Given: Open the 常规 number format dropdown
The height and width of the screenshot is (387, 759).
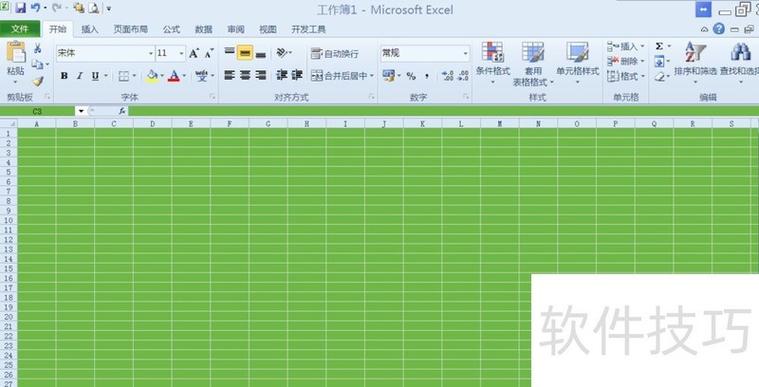Looking at the screenshot, I should click(x=465, y=53).
